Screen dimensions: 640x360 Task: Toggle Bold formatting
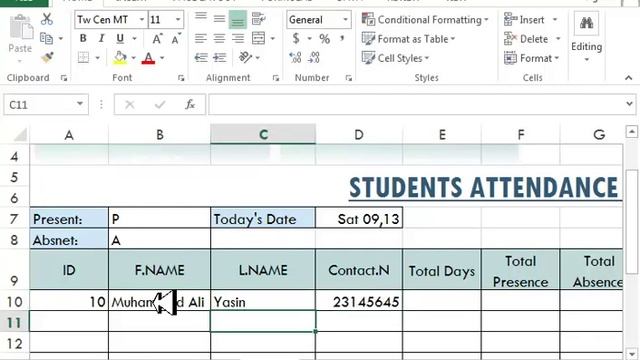pos(83,38)
